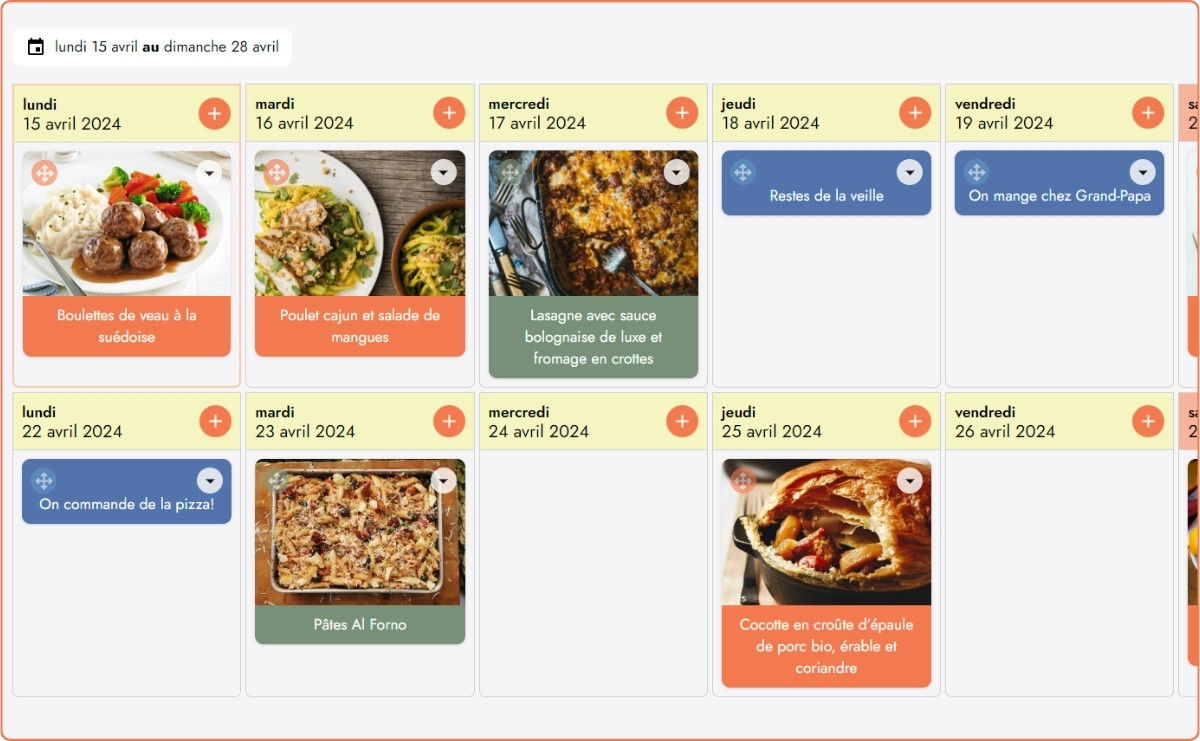This screenshot has height=741, width=1200.
Task: Expand the Lasagne card options menu
Action: click(677, 173)
